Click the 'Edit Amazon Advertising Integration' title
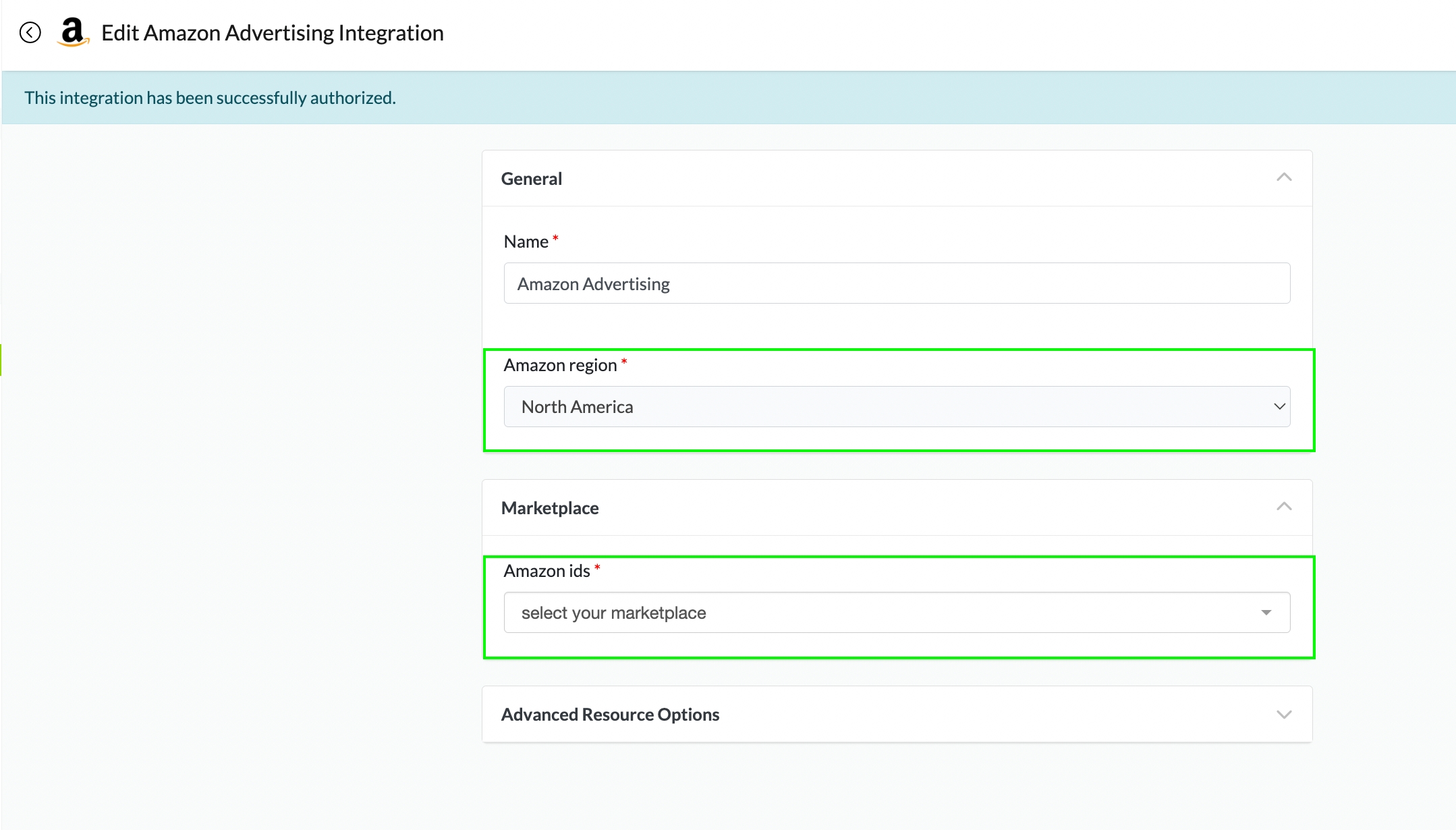Screen dimensions: 1456x830 (272, 32)
